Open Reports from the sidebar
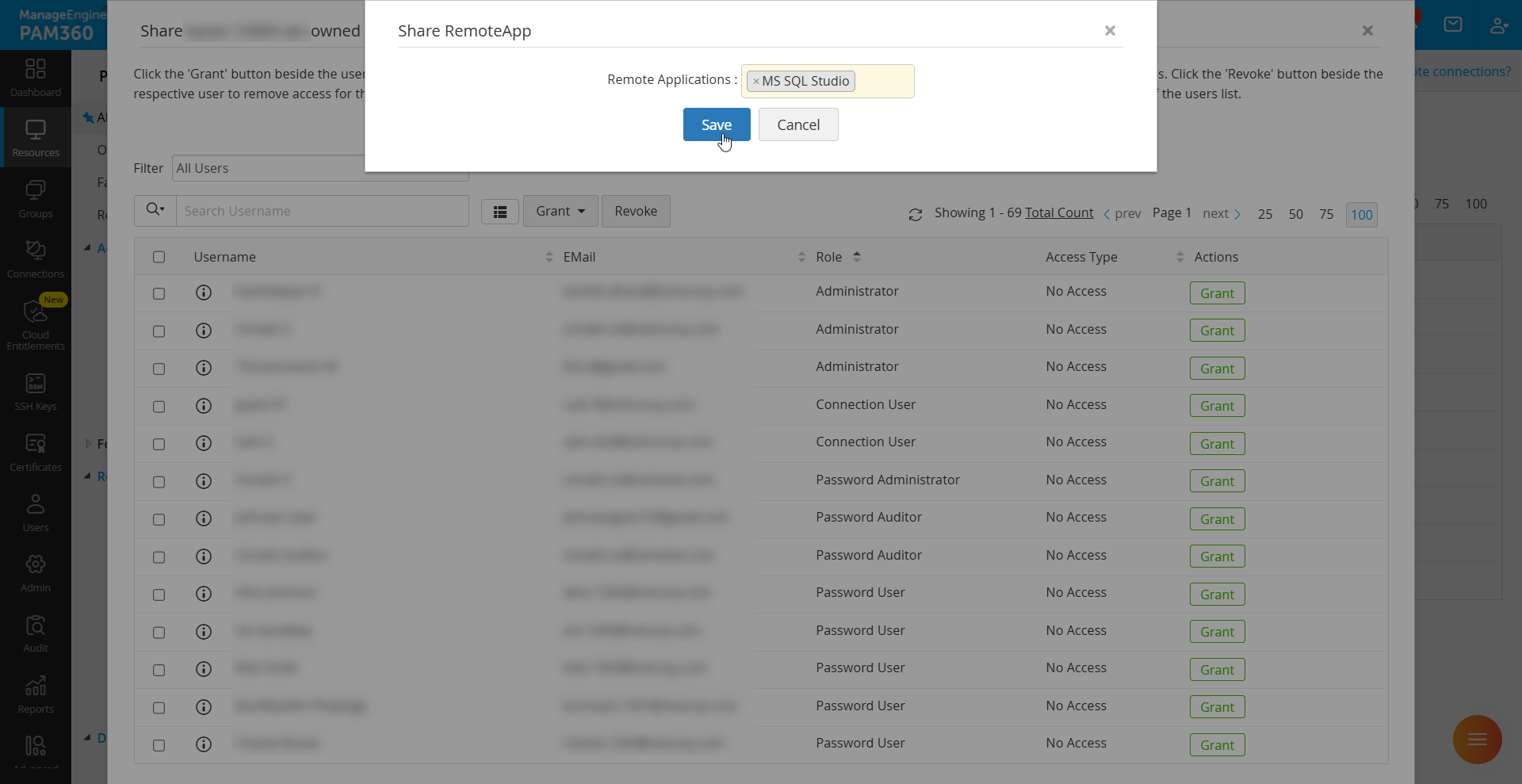Image resolution: width=1522 pixels, height=784 pixels. [36, 694]
